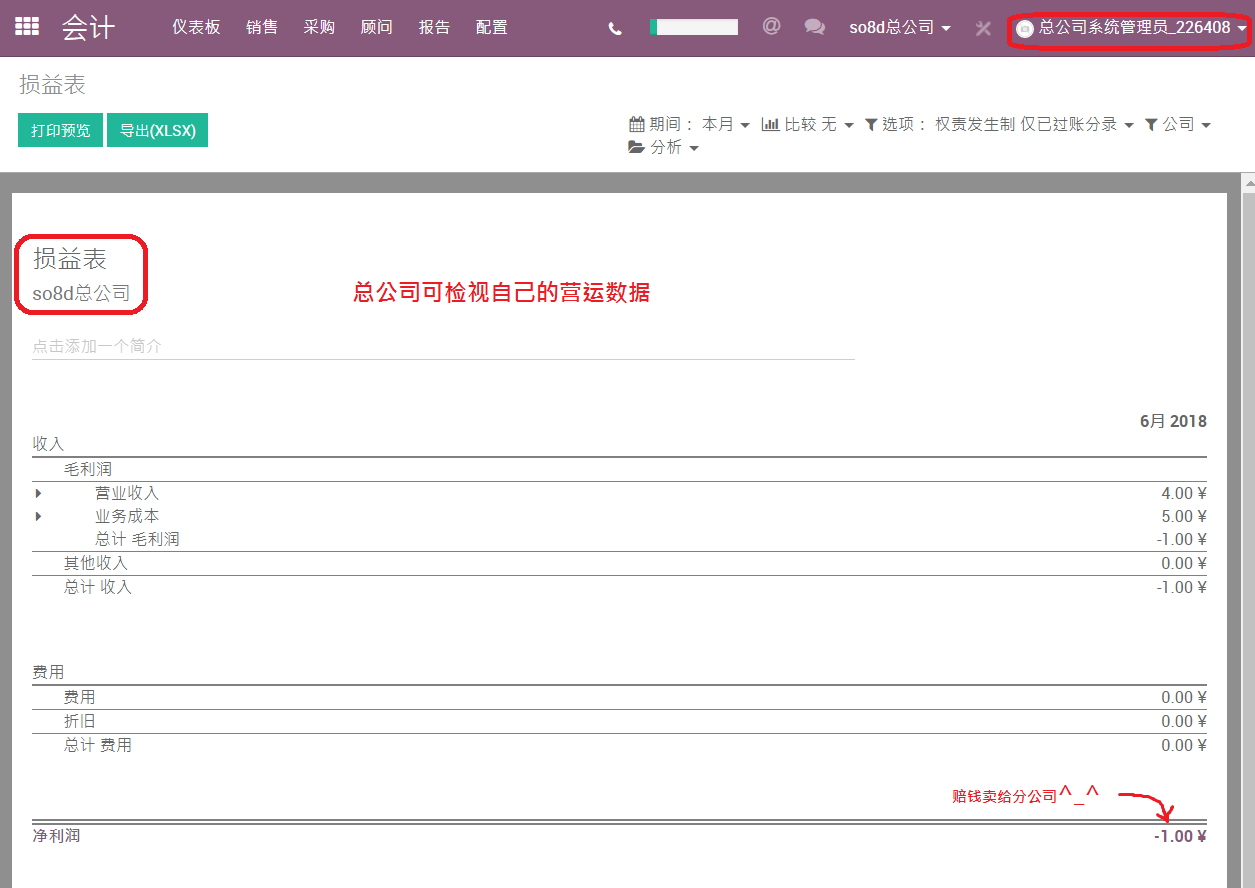This screenshot has height=888, width=1255.
Task: Open the 报告 menu
Action: (435, 28)
